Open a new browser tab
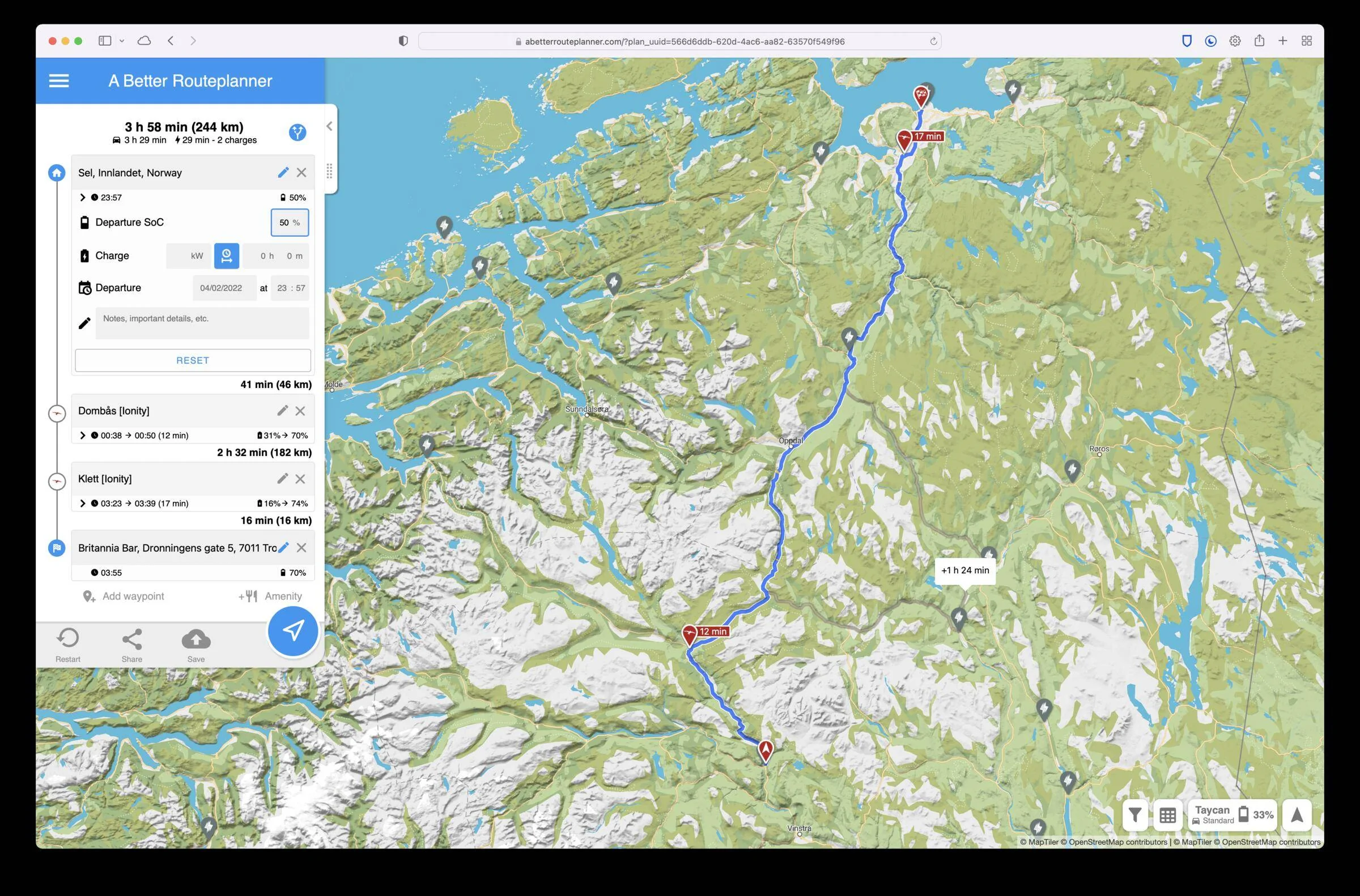The width and height of the screenshot is (1360, 896). (1283, 41)
